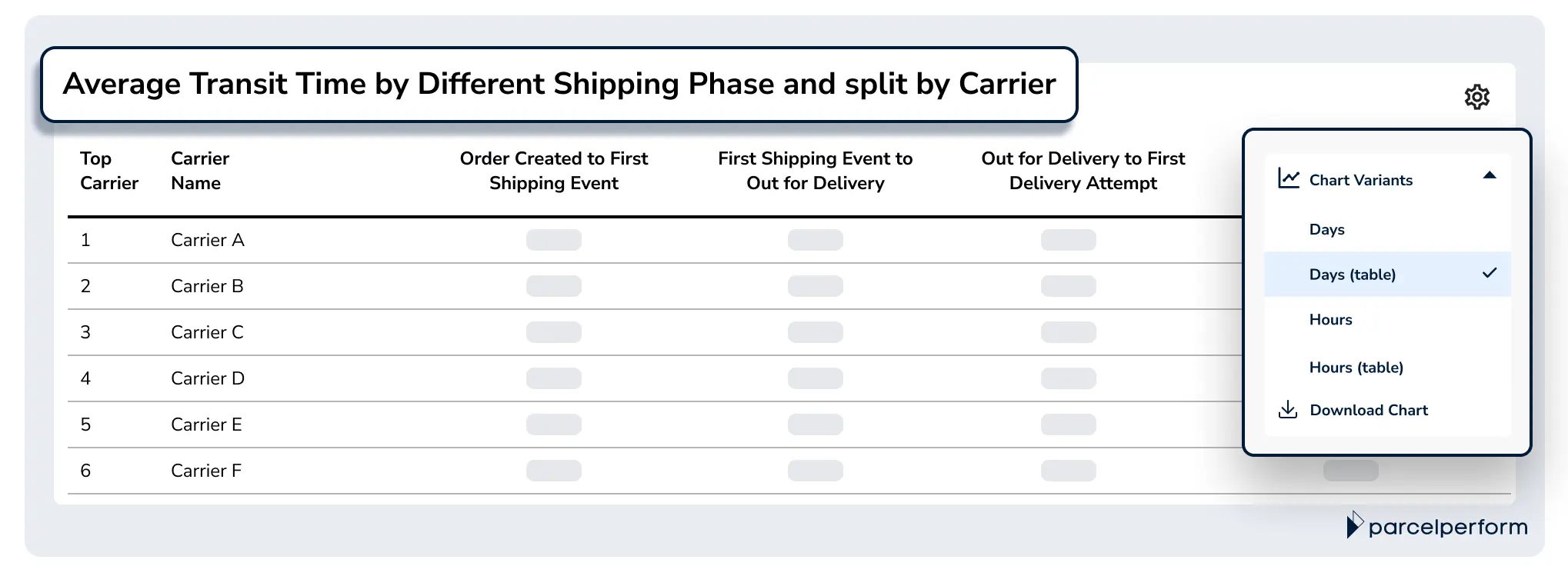Click the checkmark next to Days (table)
This screenshot has width=1568, height=586.
pos(1490,273)
